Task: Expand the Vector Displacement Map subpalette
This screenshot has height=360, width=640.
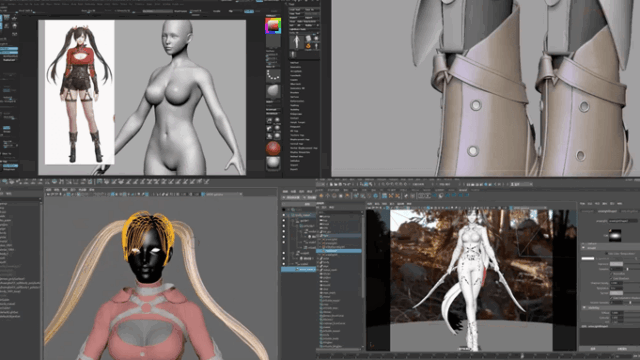Action: point(304,148)
